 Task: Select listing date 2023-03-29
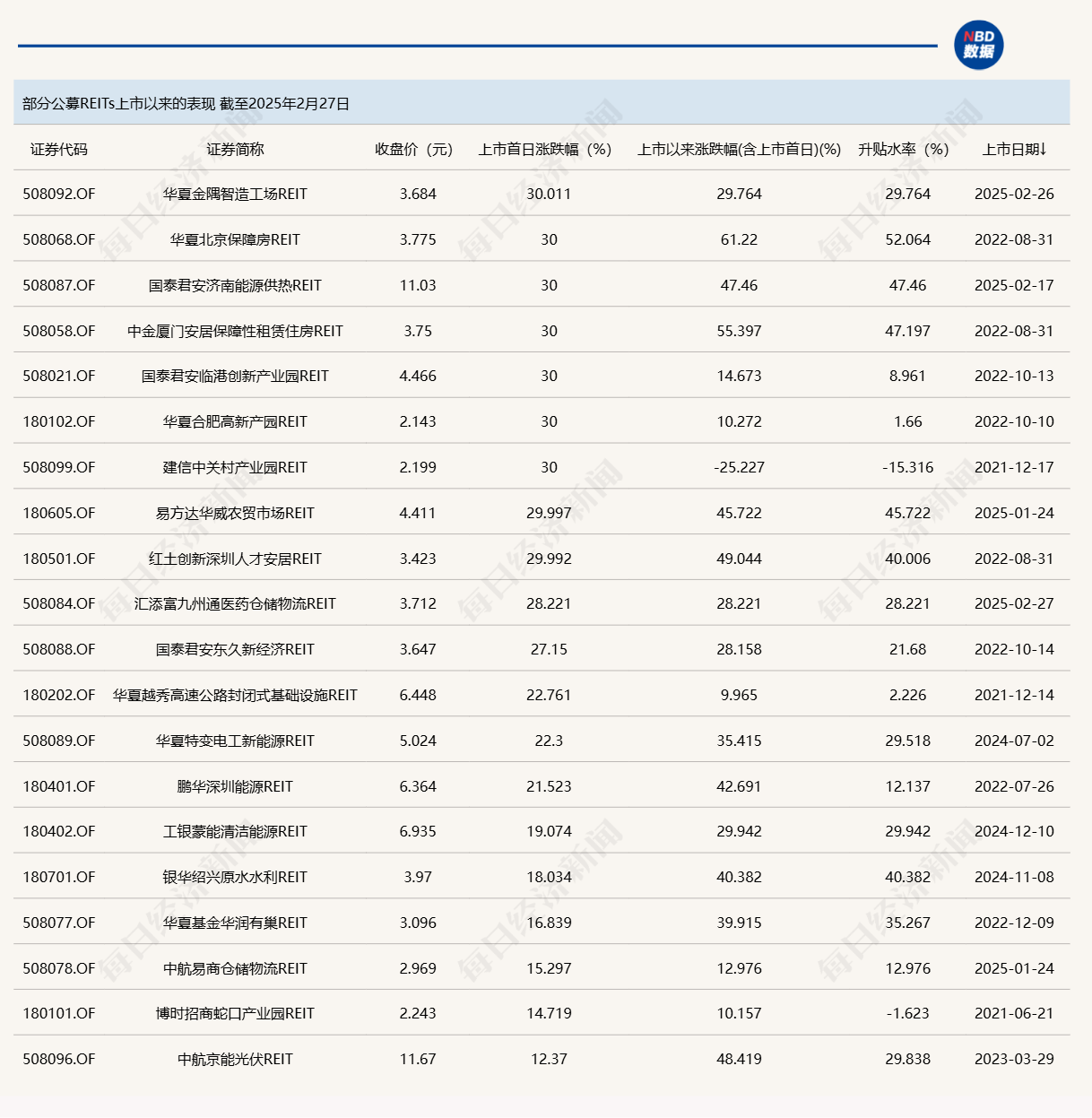point(1014,1059)
